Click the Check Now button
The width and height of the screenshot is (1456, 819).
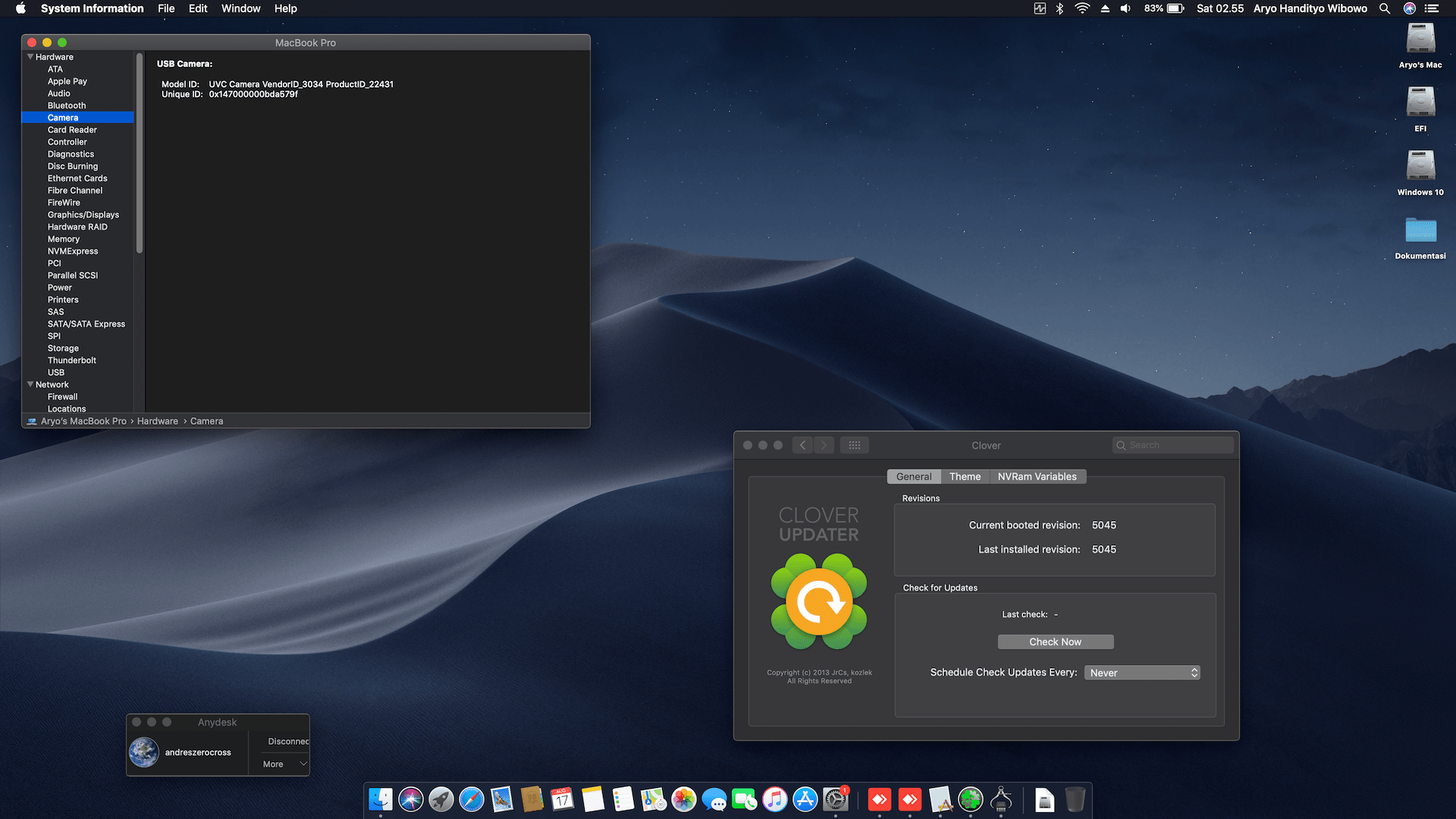point(1055,642)
